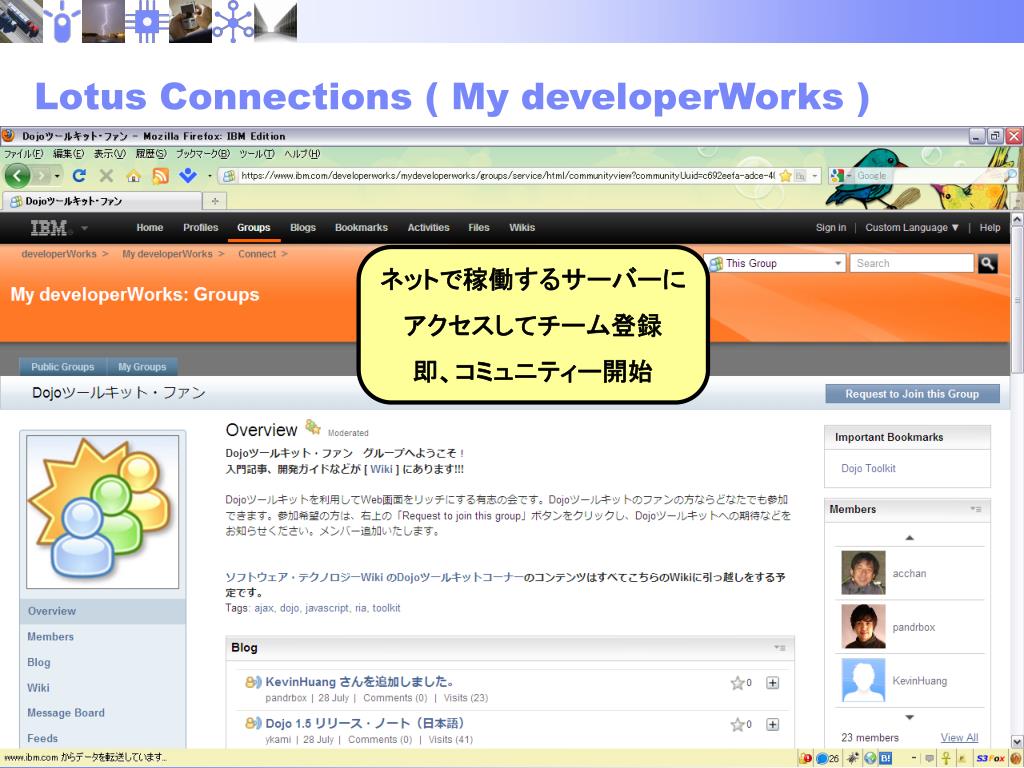Open the Wiki link in welcome text

coord(381,469)
